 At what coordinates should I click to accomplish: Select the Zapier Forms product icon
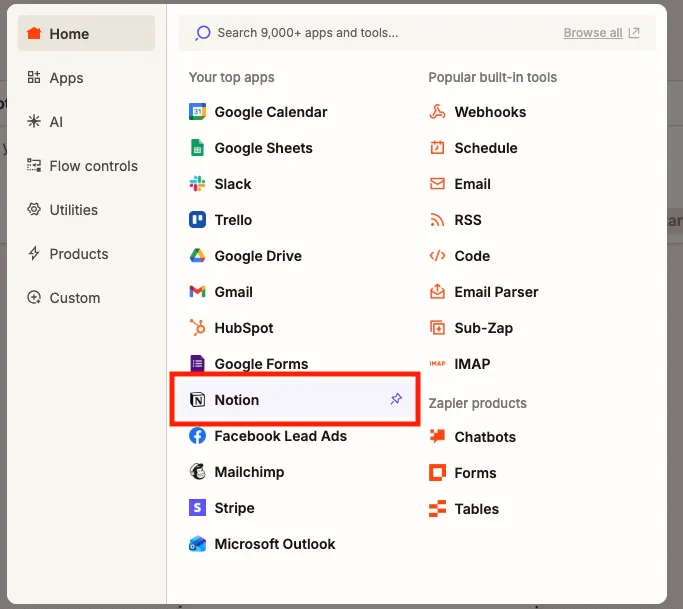point(437,472)
